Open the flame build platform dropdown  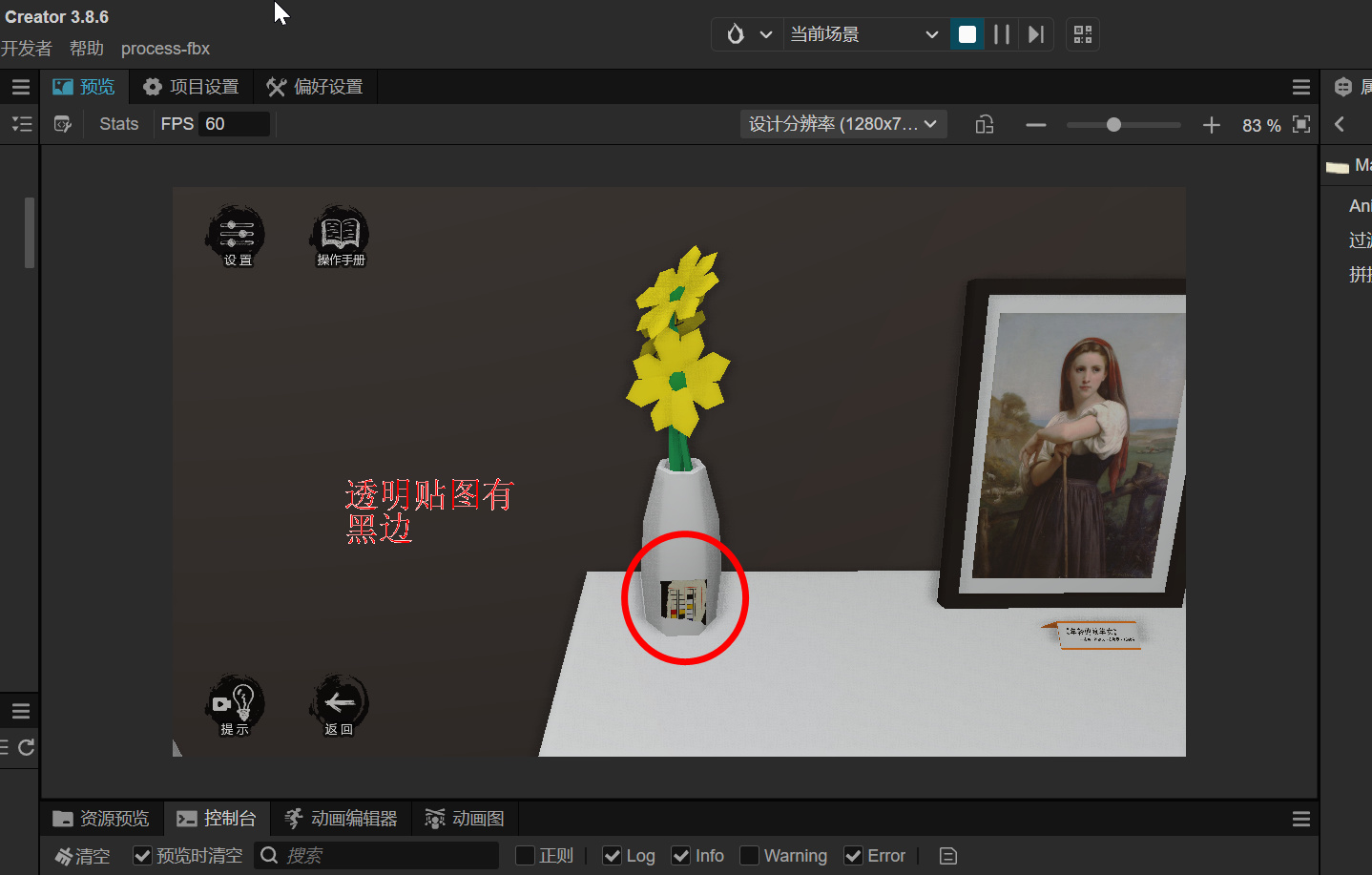click(749, 34)
